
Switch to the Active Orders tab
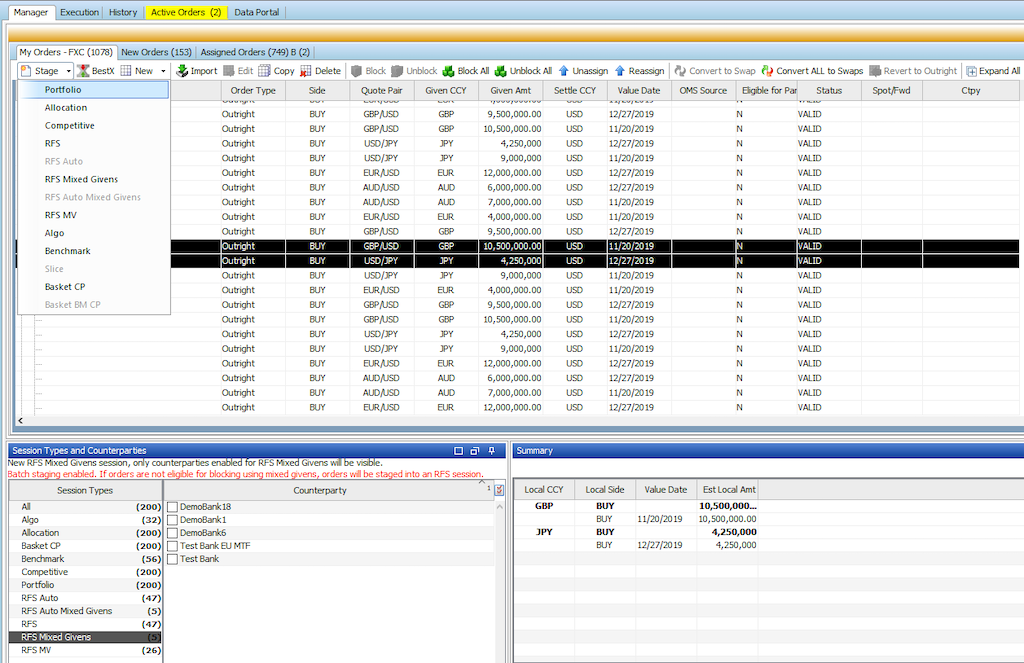point(186,12)
